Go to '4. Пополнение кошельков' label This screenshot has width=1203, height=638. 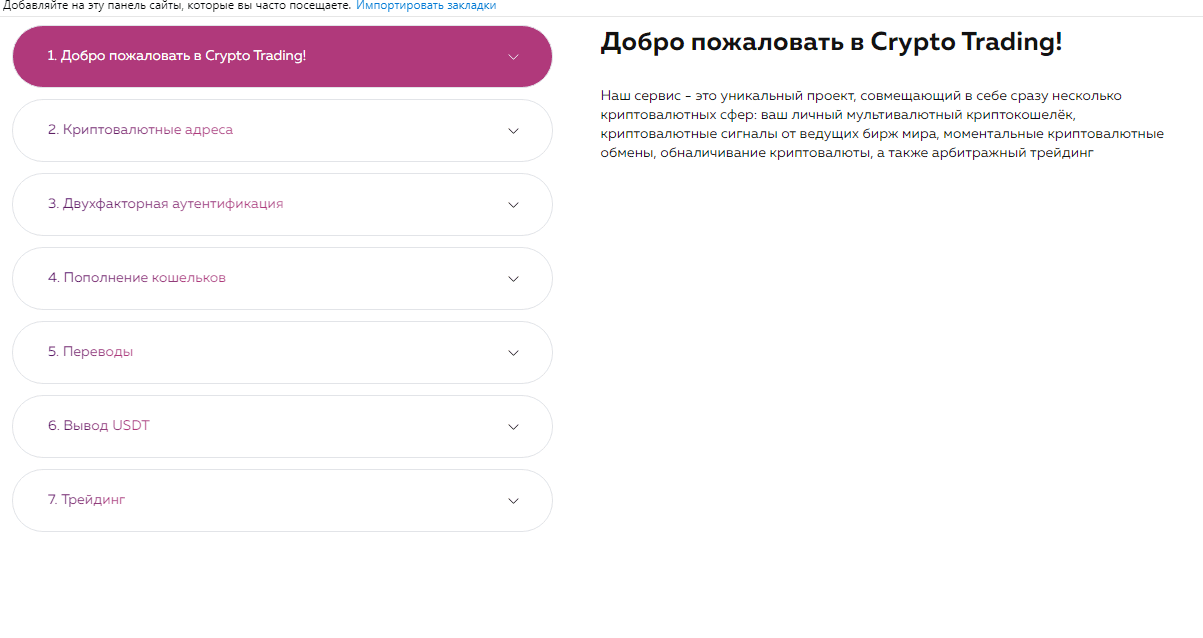pyautogui.click(x=137, y=278)
